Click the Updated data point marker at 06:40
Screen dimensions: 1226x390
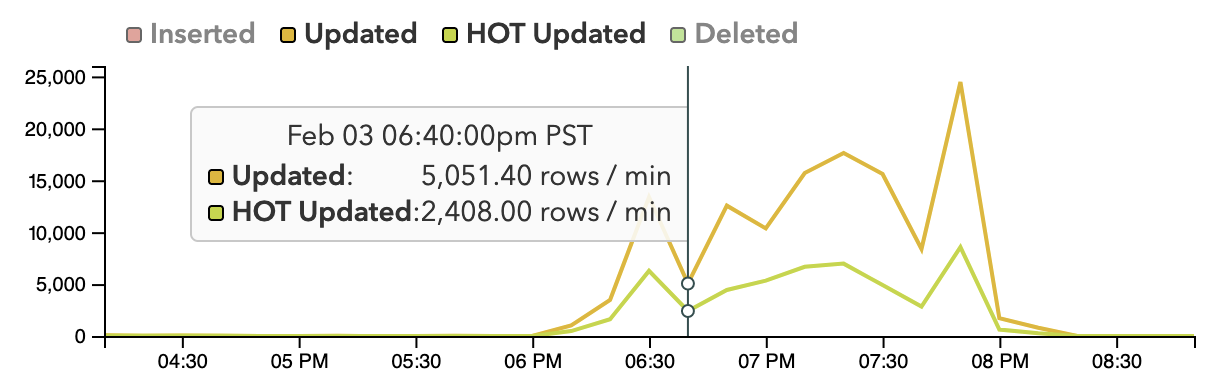click(688, 284)
